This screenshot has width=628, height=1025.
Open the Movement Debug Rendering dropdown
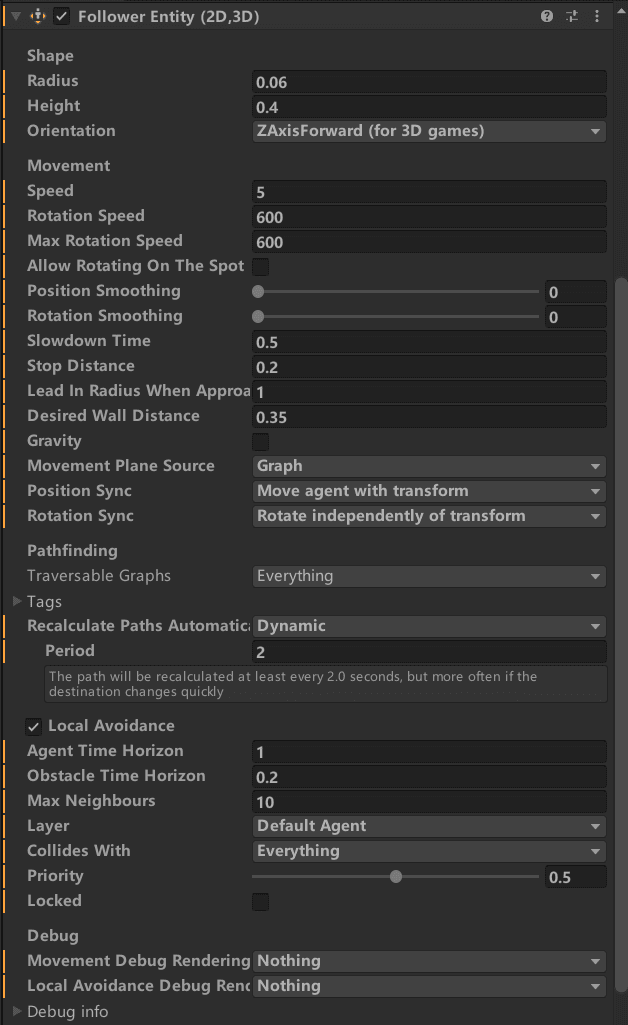(429, 961)
